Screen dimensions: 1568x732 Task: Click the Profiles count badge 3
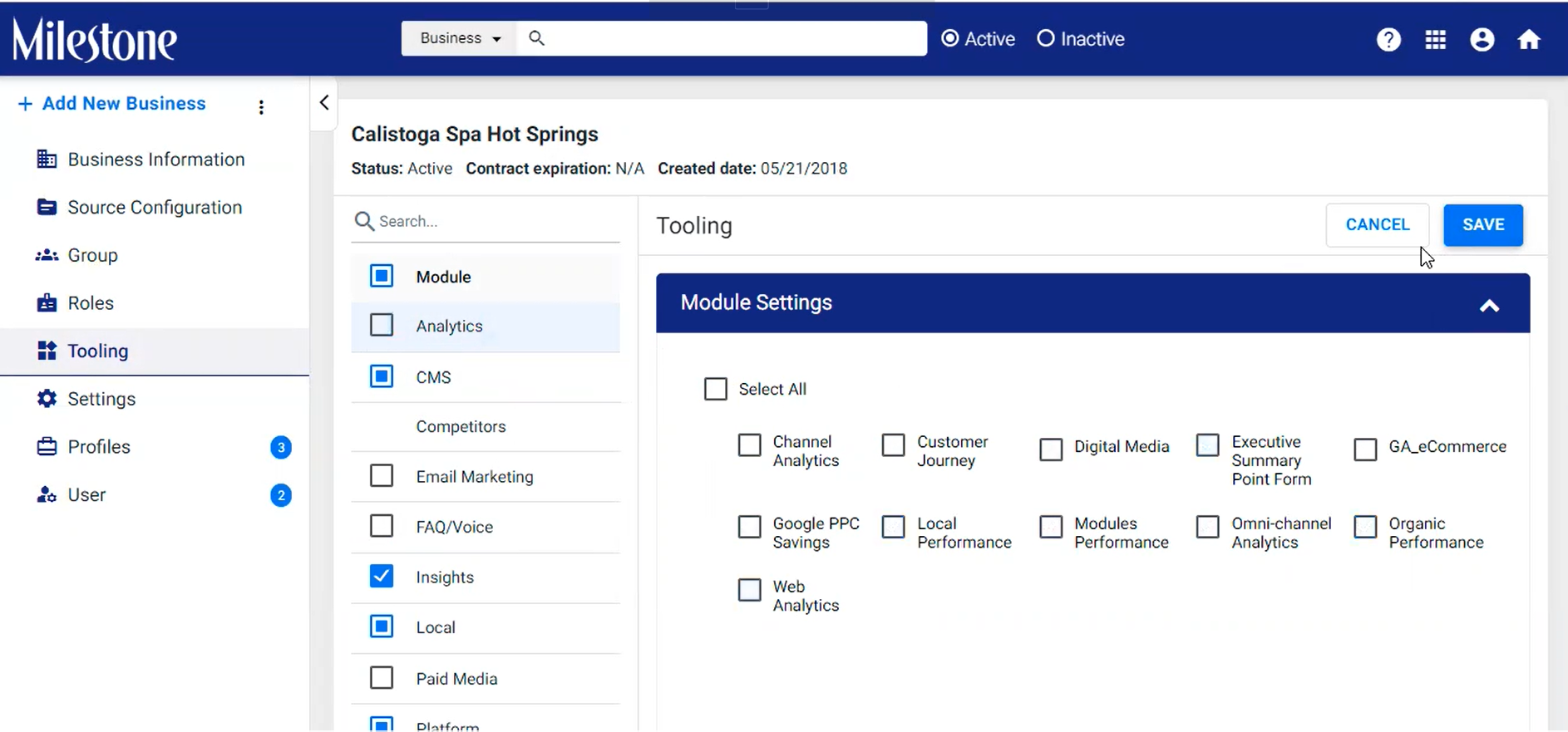[281, 448]
